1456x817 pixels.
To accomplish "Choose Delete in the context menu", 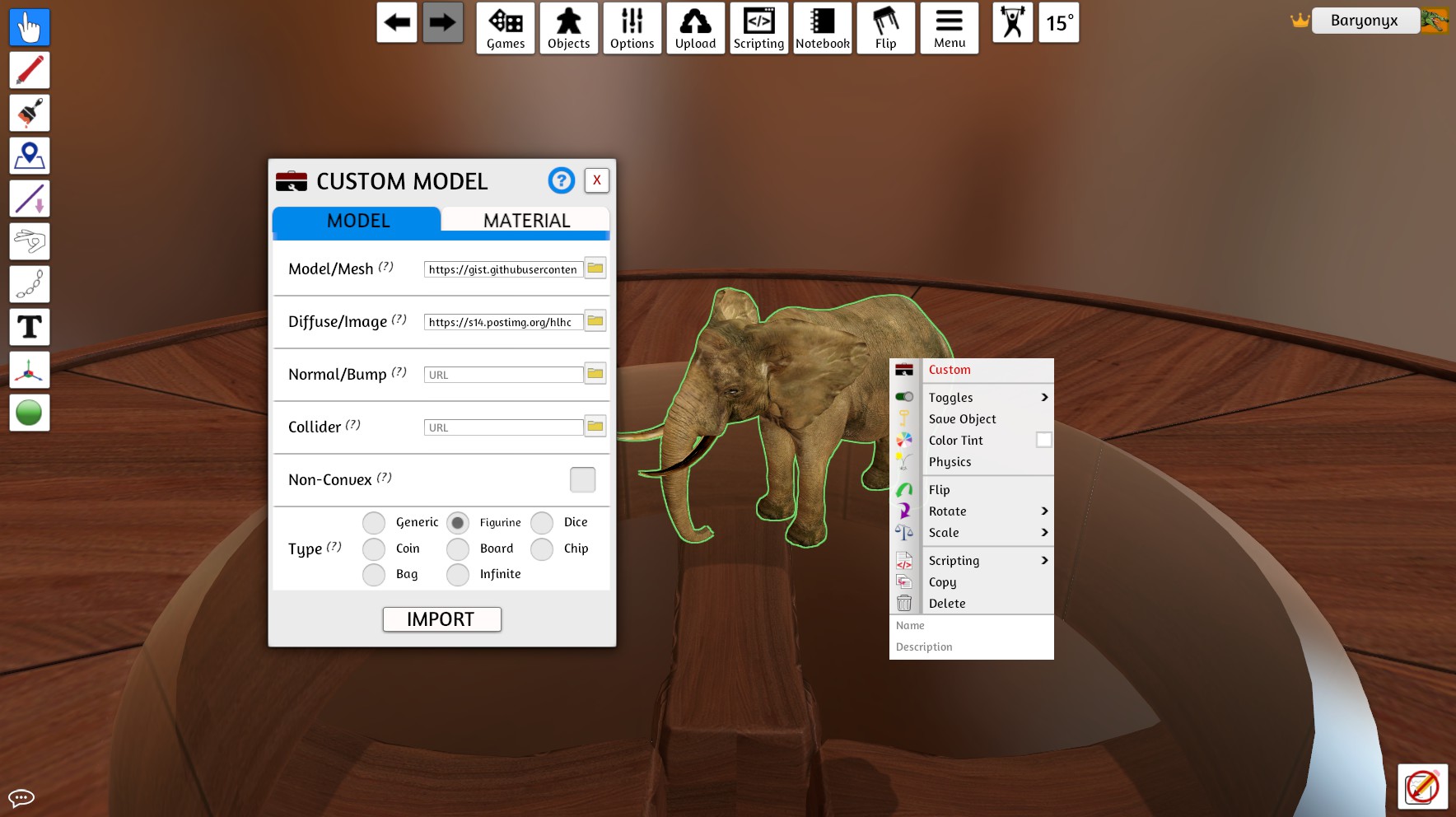I will [x=972, y=603].
